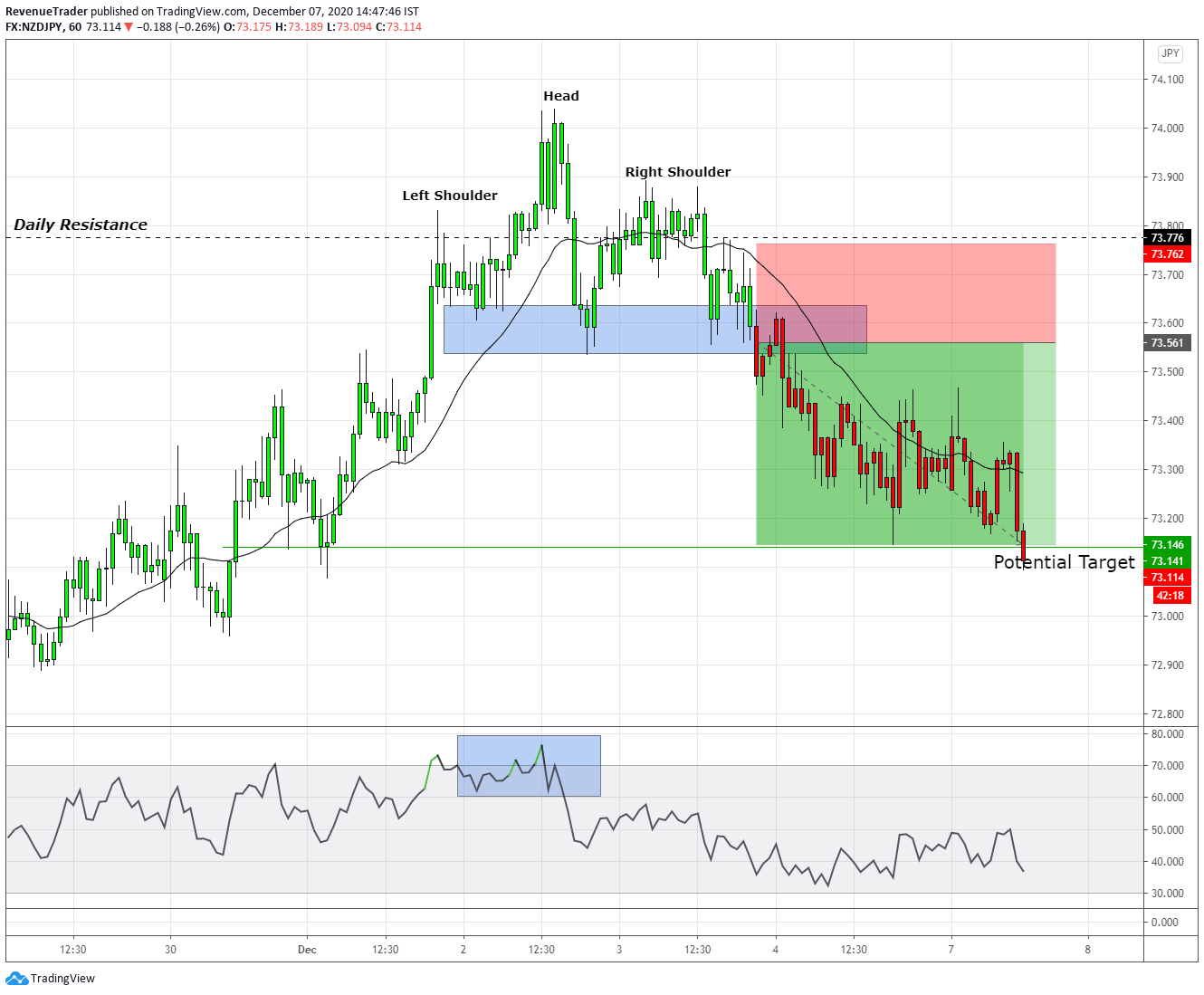
Task: Select the 'Potential Target' text label
Action: 1064,562
